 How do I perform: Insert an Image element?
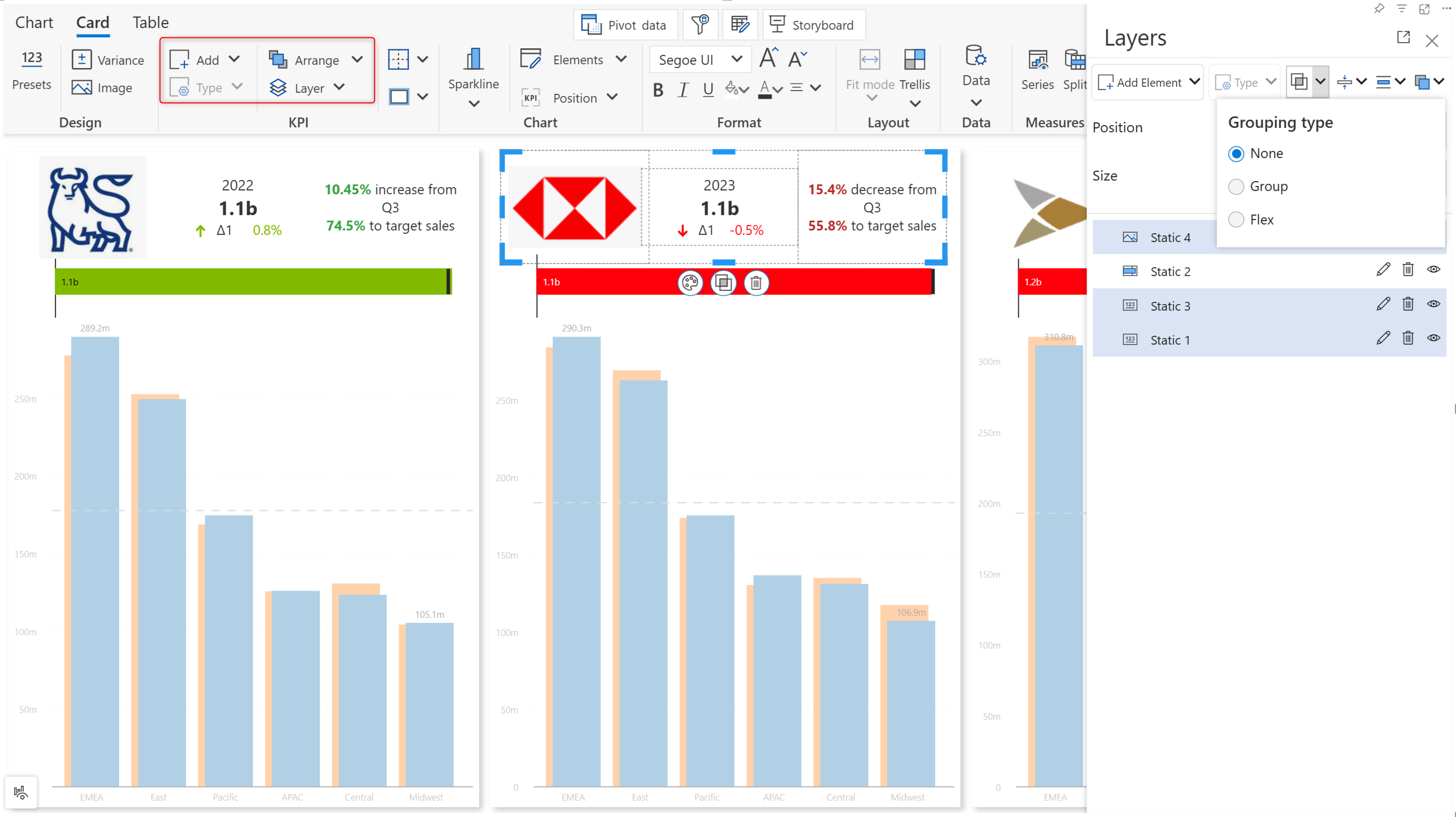(x=102, y=88)
